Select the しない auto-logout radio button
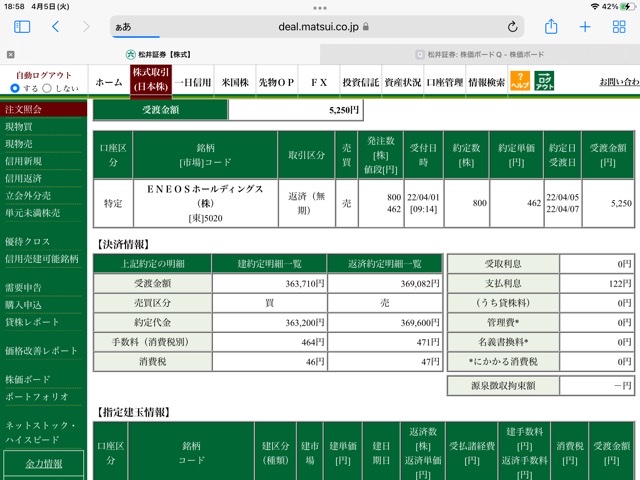Viewport: 640px width, 480px height. tap(47, 88)
